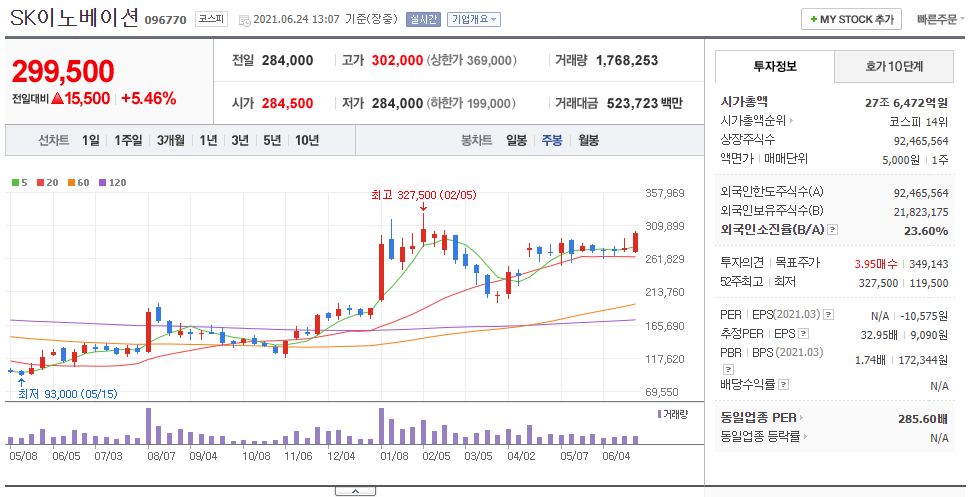
Task: Click the 최고 327,500 (02/05) chart marker
Action: 423,196
